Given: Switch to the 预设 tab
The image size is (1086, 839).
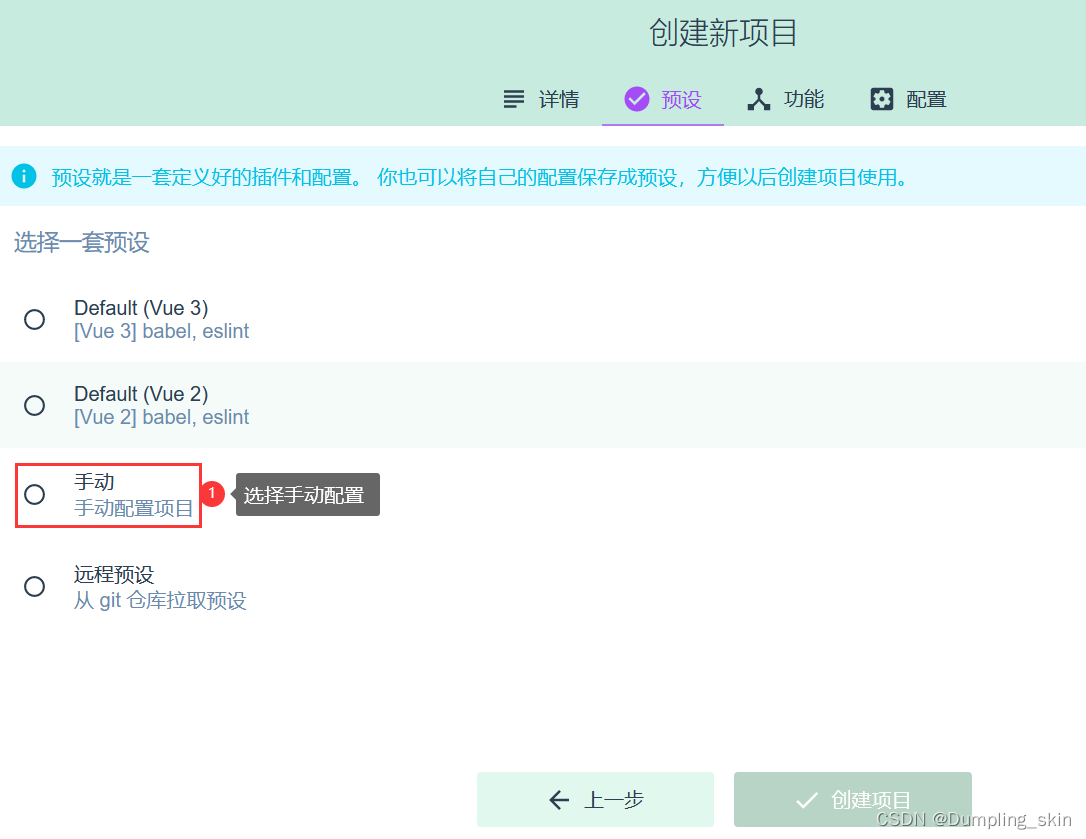Looking at the screenshot, I should (663, 99).
